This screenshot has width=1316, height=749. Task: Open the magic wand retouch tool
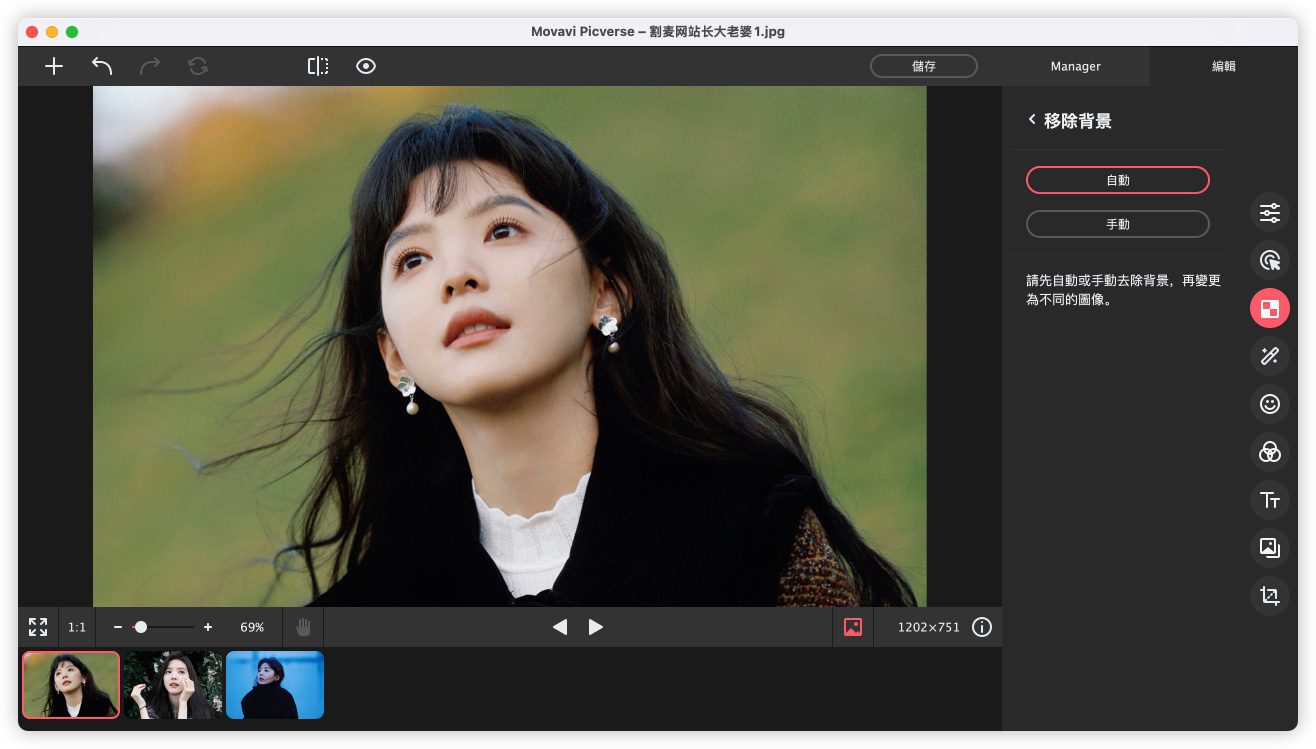point(1269,356)
